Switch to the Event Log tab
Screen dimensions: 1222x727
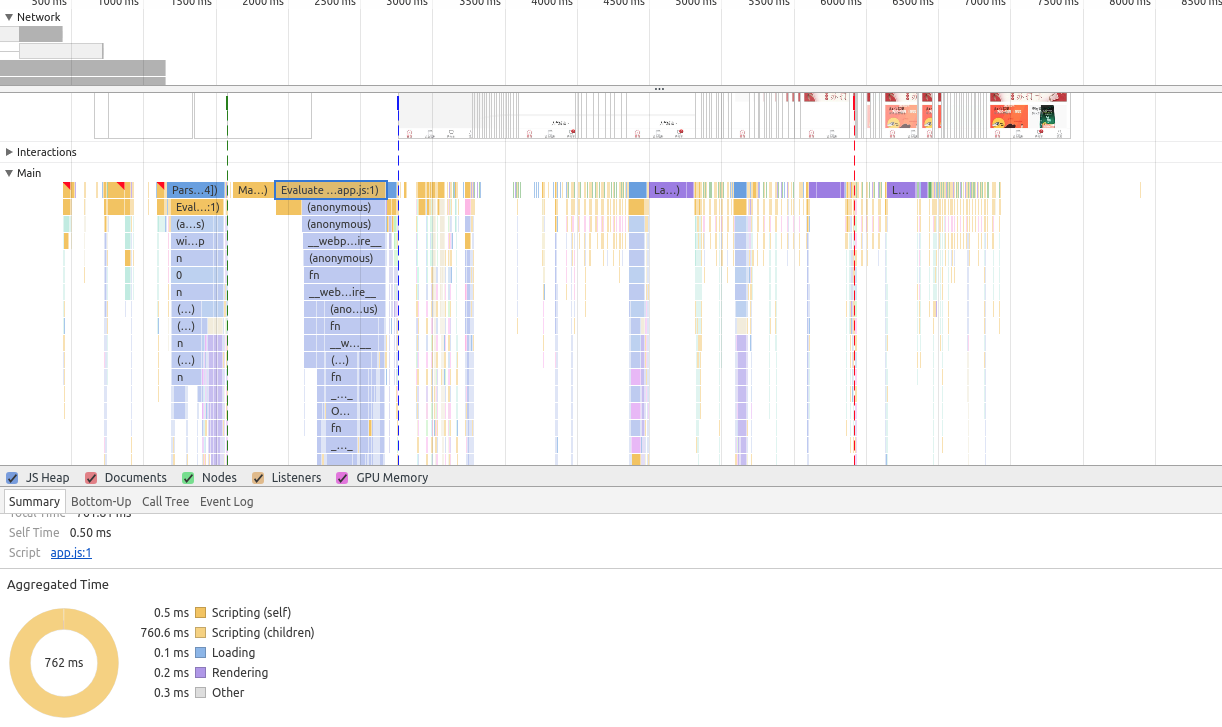tap(227, 502)
